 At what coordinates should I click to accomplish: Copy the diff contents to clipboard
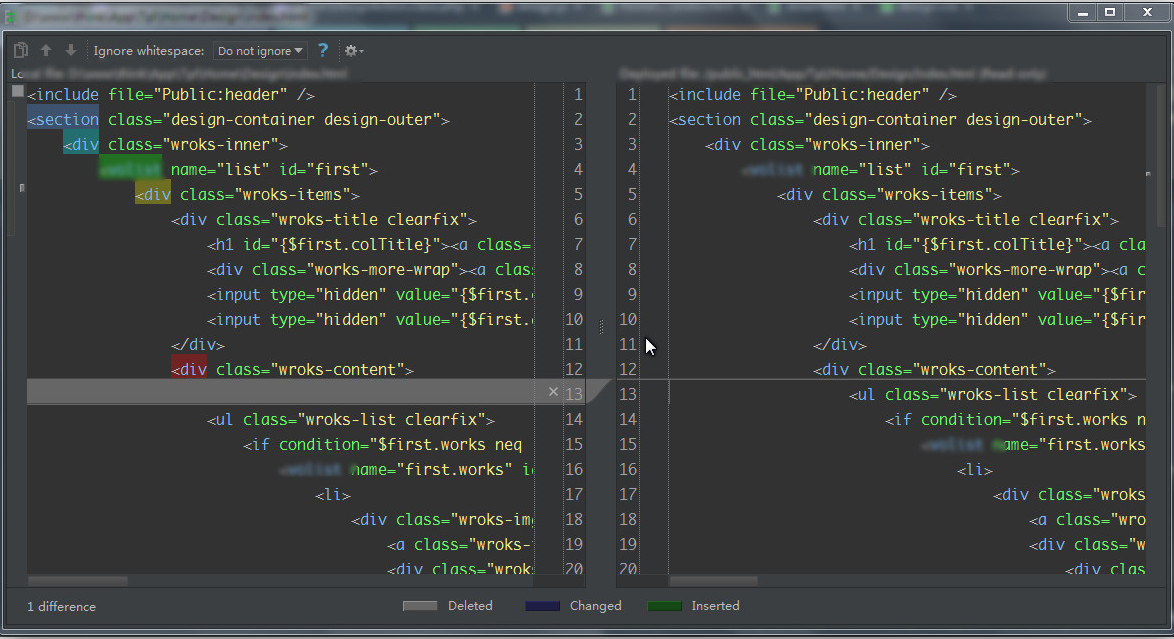[20, 49]
